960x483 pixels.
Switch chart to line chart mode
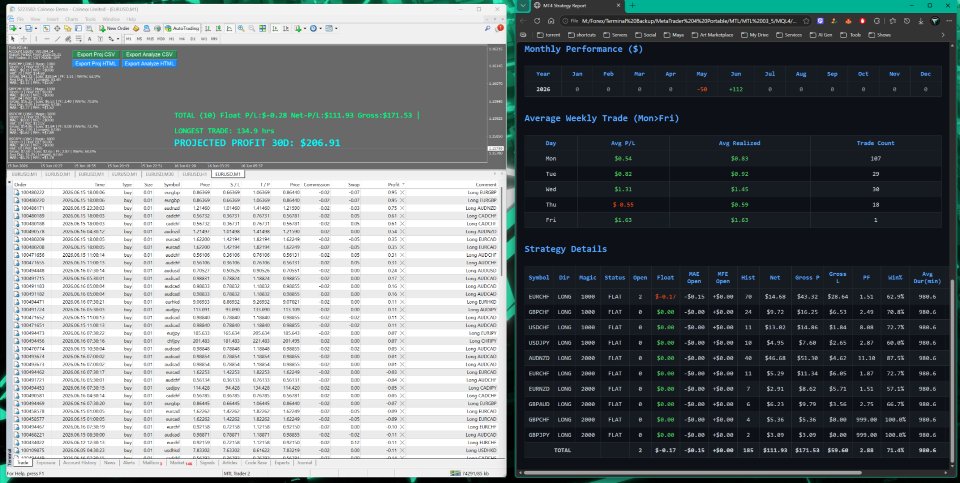pos(229,28)
